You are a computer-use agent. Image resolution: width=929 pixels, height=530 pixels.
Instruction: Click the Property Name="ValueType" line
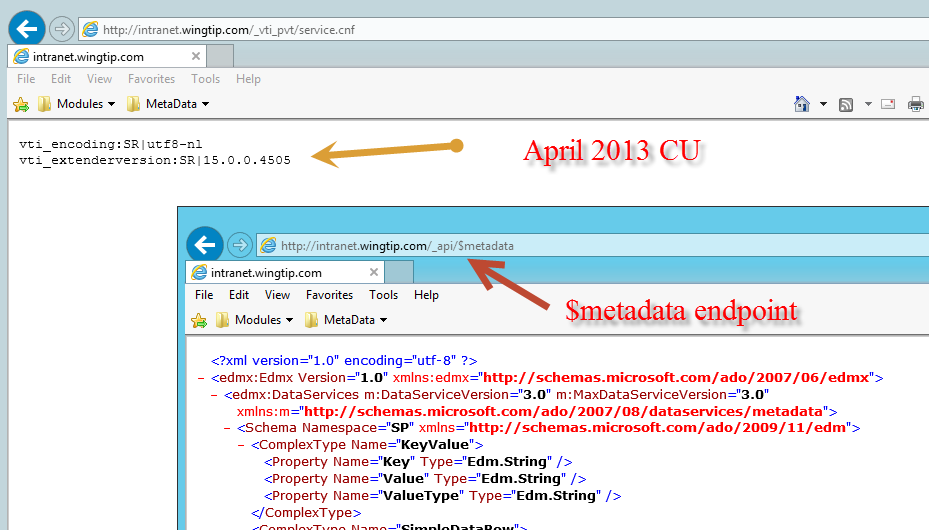(443, 496)
